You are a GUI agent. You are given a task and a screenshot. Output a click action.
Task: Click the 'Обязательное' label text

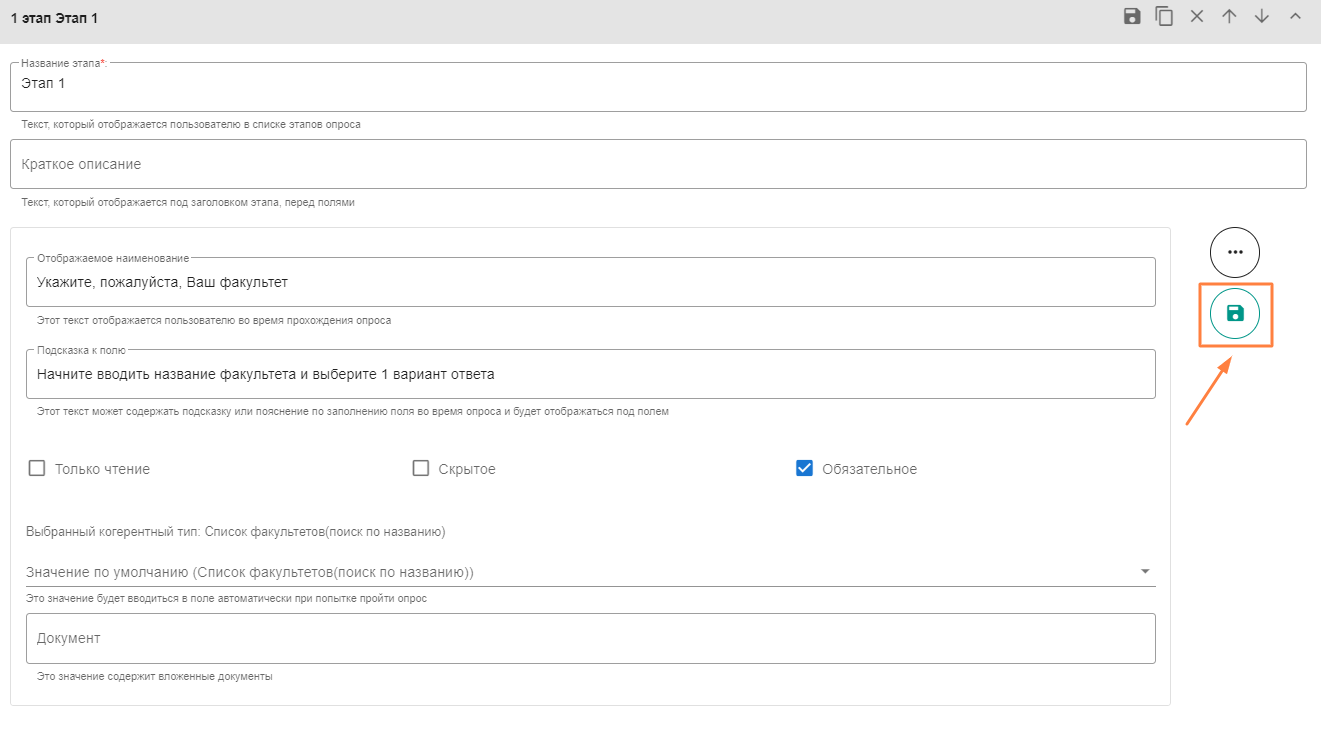[x=869, y=469]
